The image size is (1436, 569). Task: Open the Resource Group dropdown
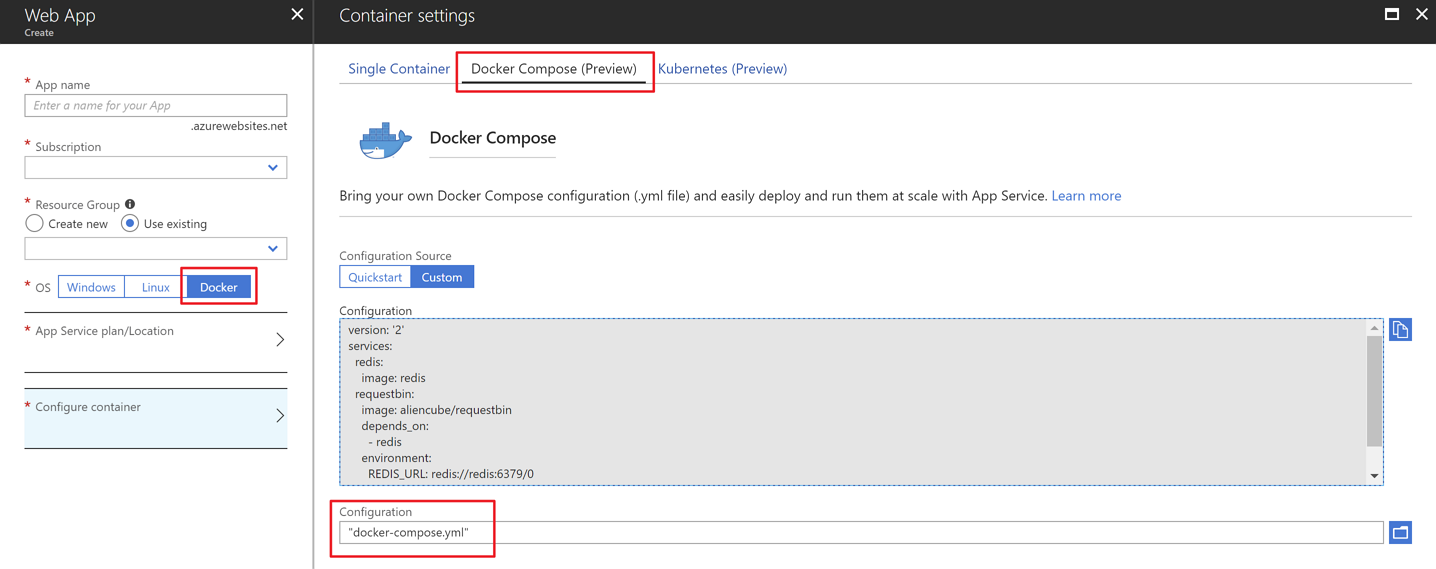[156, 248]
